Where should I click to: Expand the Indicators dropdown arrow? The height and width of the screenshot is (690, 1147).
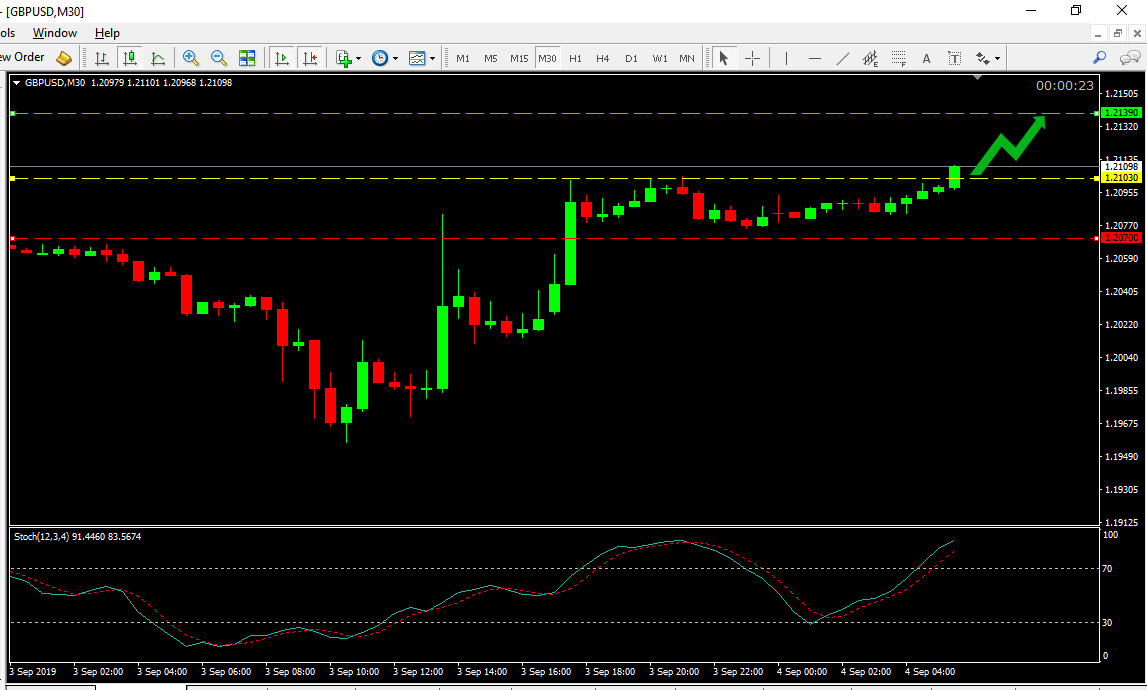[x=358, y=59]
